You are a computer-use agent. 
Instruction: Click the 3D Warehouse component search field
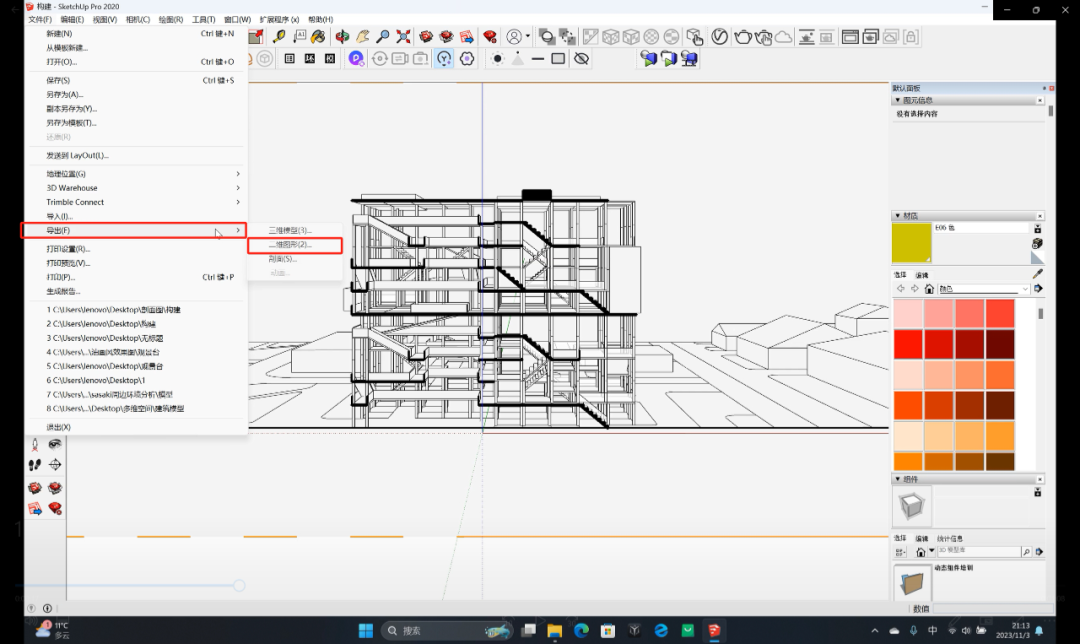pos(979,551)
